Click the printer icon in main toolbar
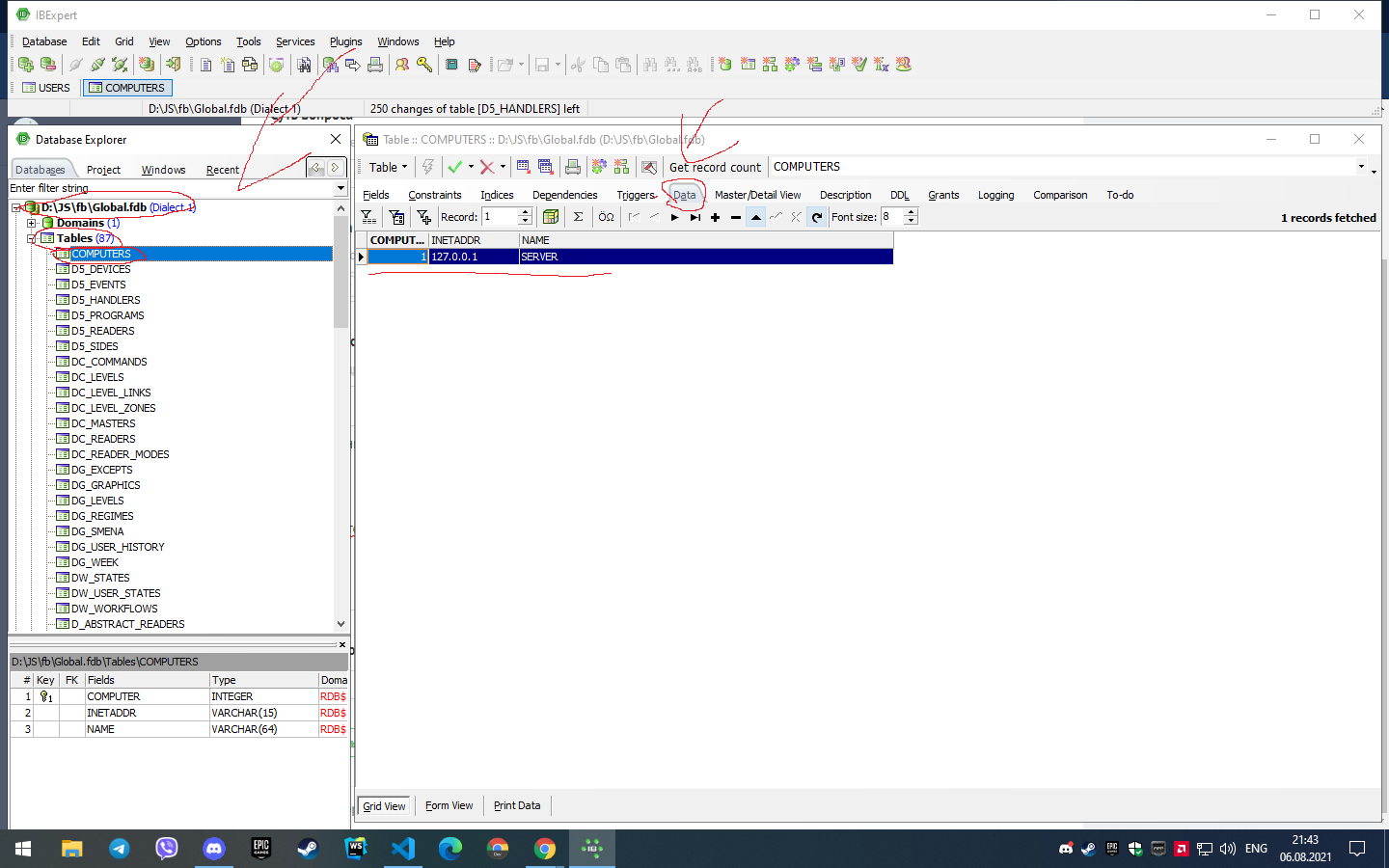The width and height of the screenshot is (1389, 868). point(375,65)
